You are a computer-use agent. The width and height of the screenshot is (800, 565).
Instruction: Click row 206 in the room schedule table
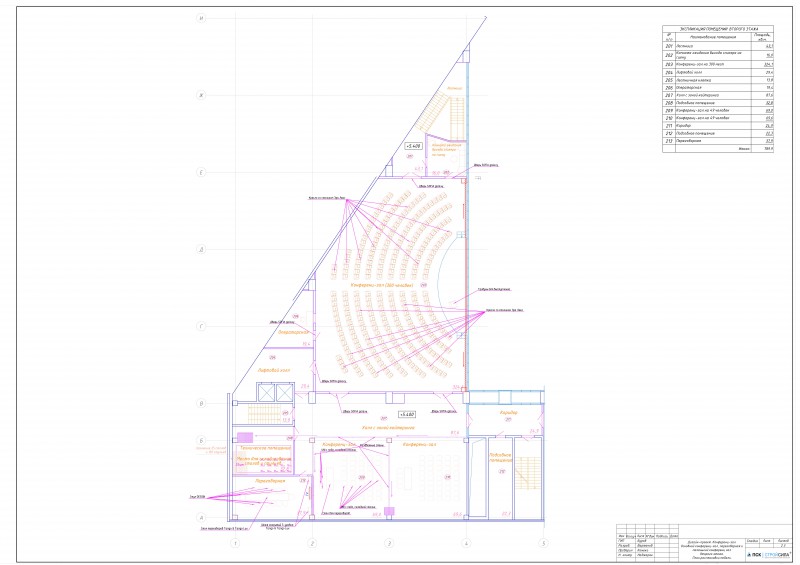click(x=718, y=88)
